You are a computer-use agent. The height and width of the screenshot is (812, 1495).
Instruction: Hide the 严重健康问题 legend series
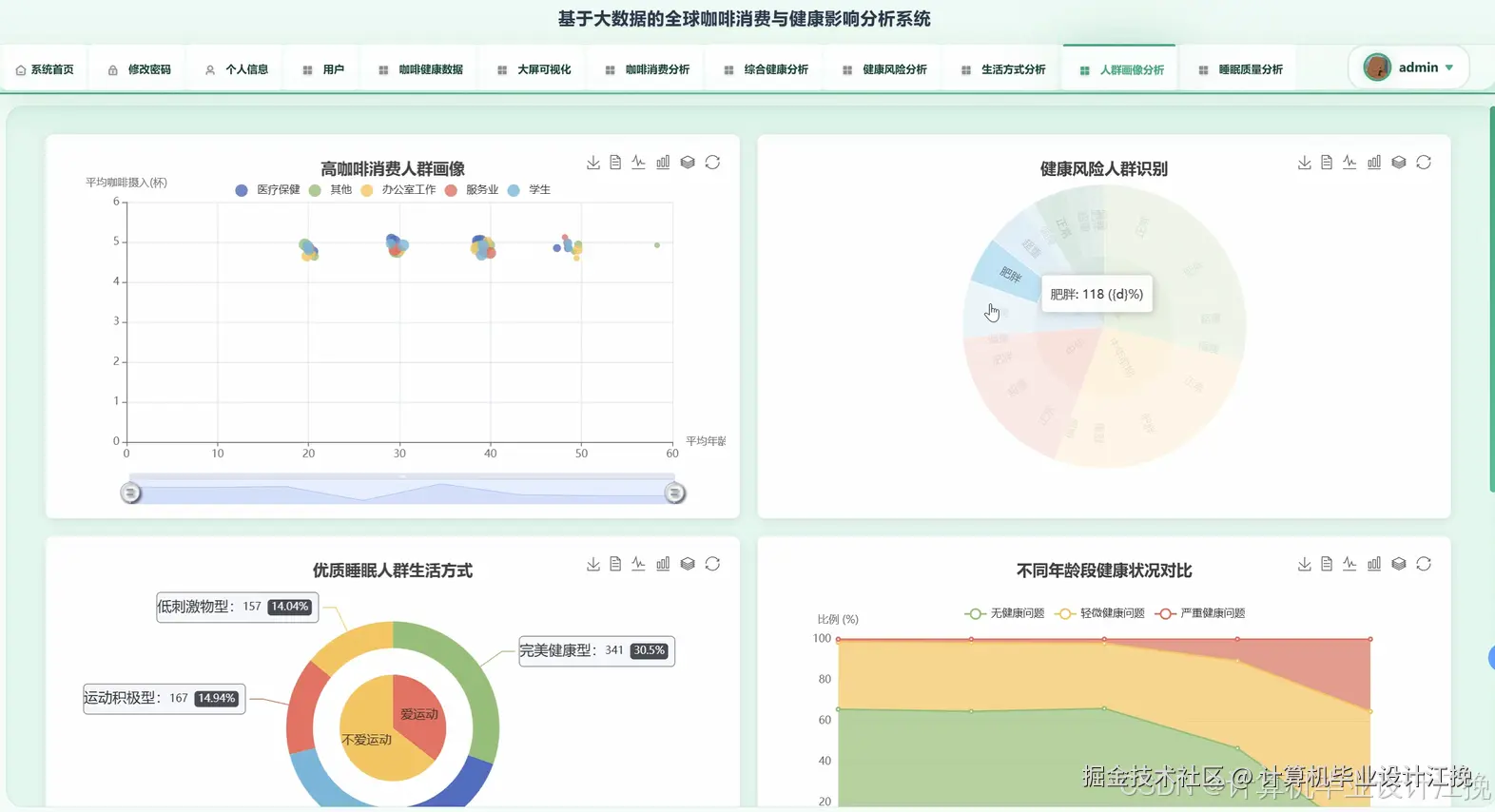click(x=1200, y=613)
